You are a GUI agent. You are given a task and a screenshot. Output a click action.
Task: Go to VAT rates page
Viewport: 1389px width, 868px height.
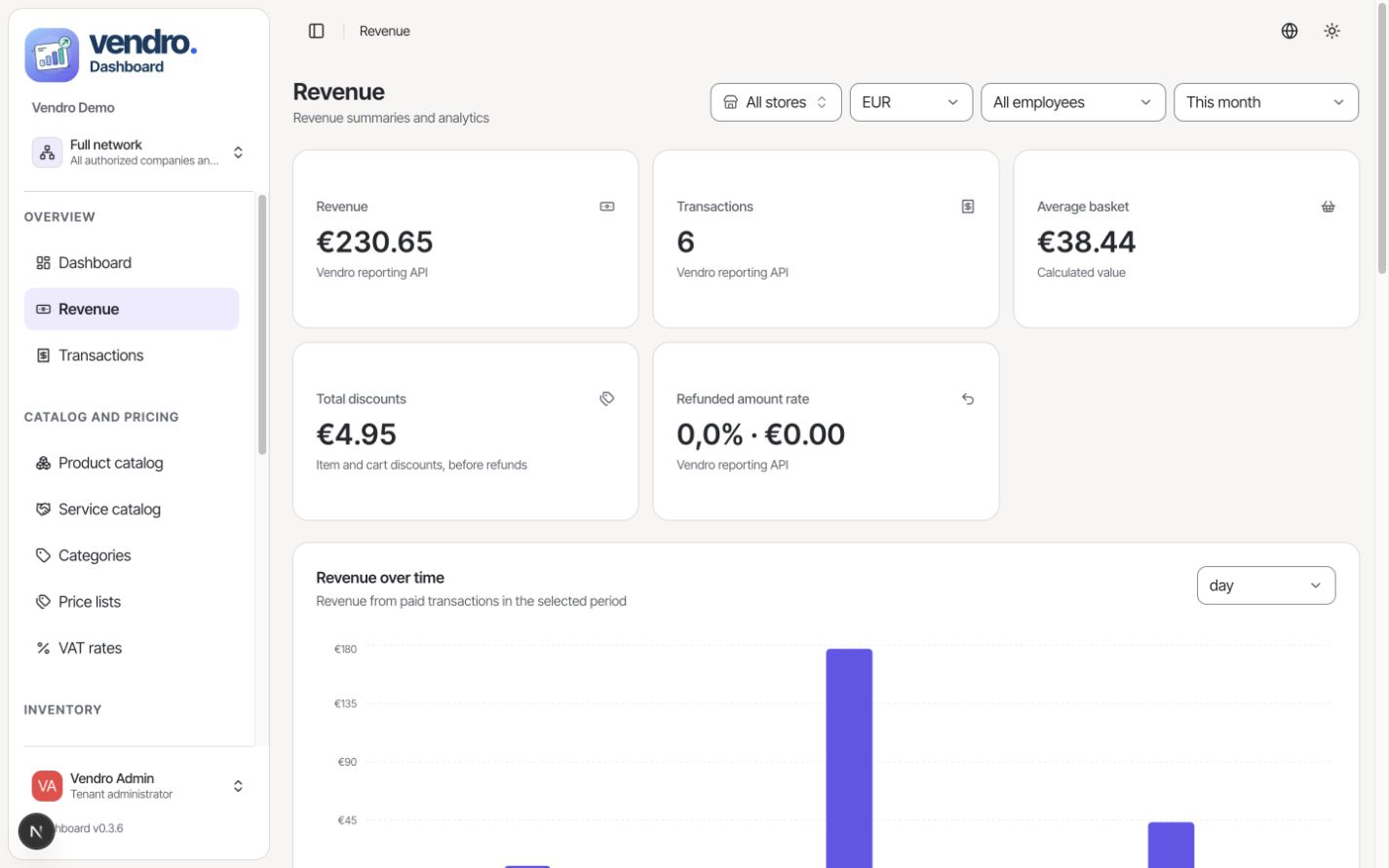pos(132,648)
